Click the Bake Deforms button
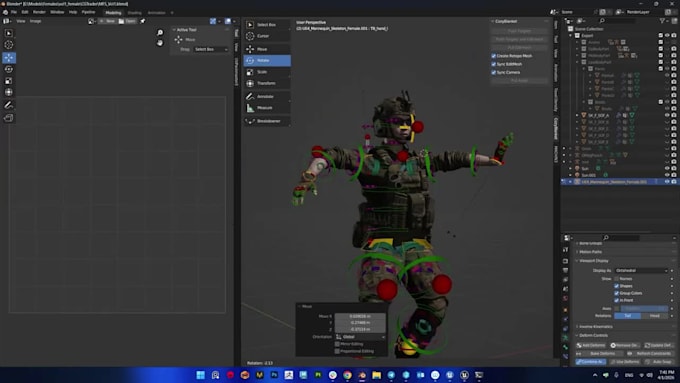Screen dimensions: 680x383 [600, 354]
